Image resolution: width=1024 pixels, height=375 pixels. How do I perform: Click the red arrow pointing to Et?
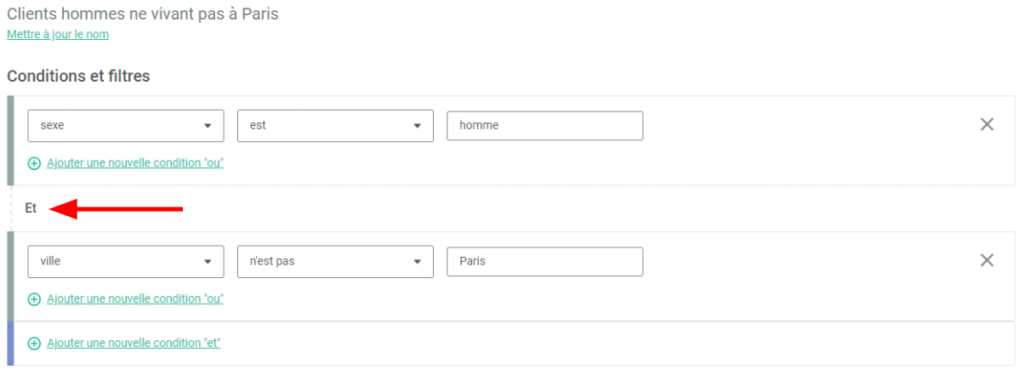pos(116,209)
